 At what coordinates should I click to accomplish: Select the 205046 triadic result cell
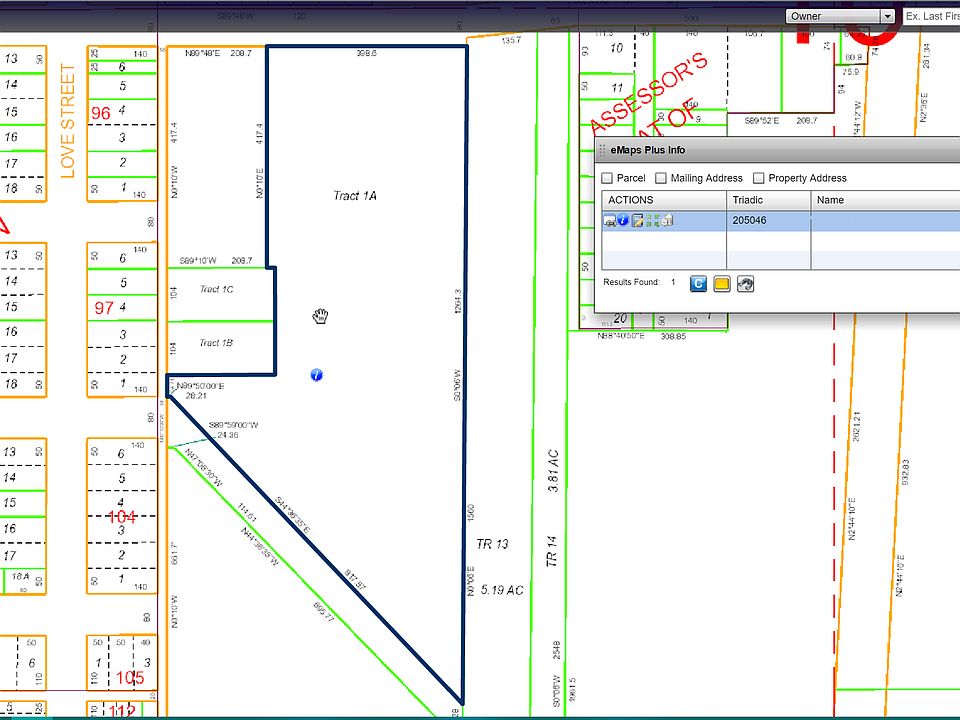point(768,220)
